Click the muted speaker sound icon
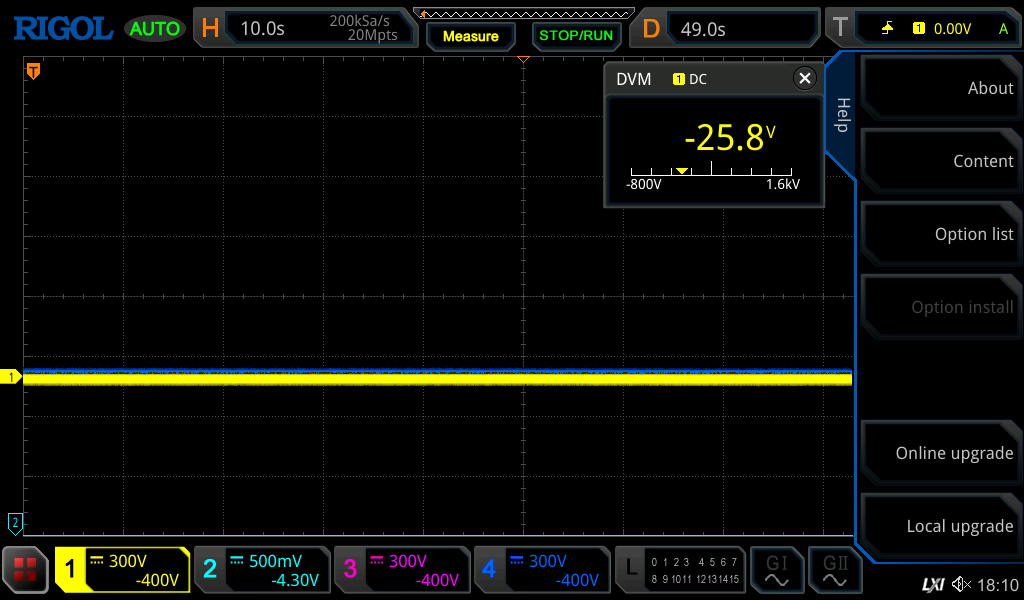 click(x=961, y=585)
